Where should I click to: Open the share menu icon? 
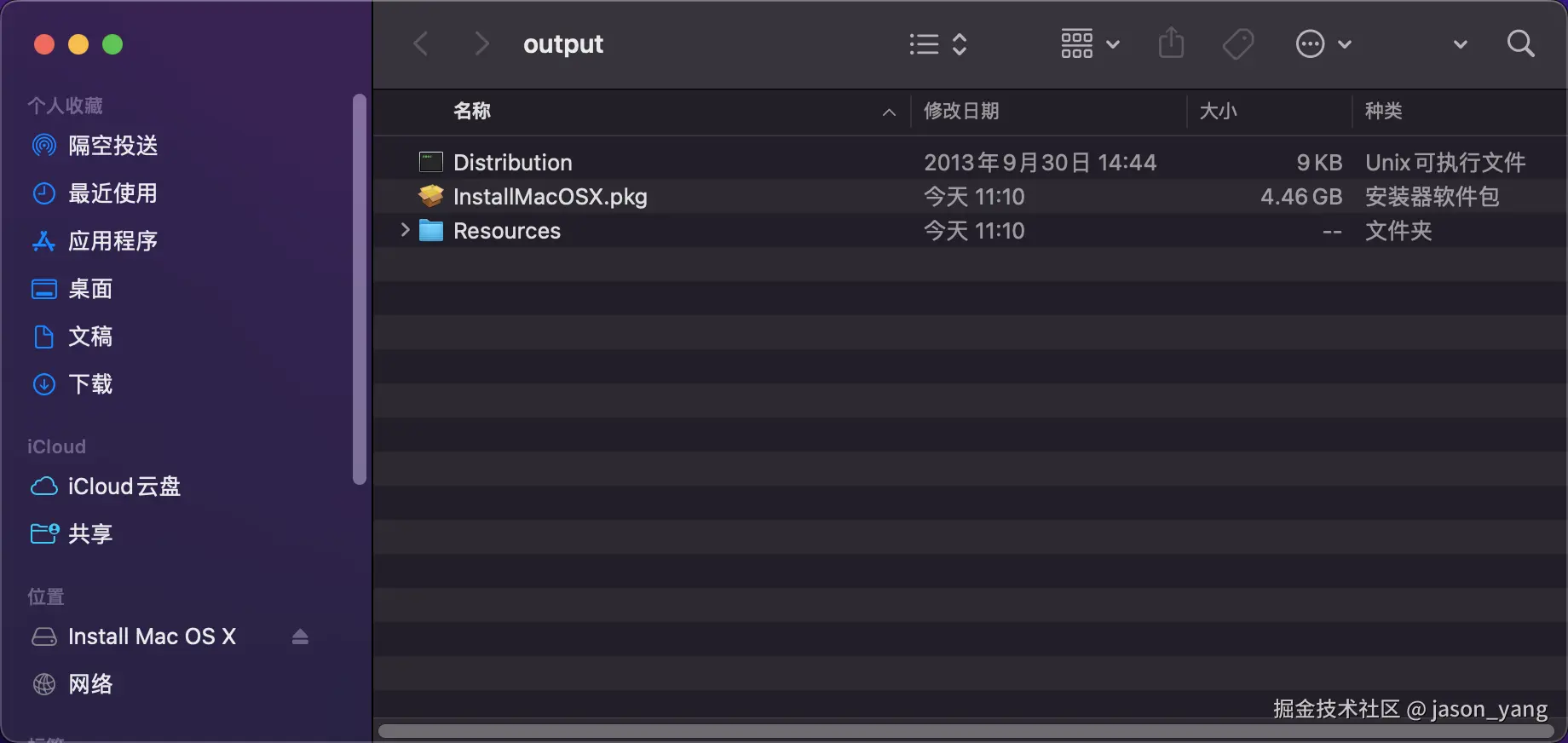click(1171, 43)
